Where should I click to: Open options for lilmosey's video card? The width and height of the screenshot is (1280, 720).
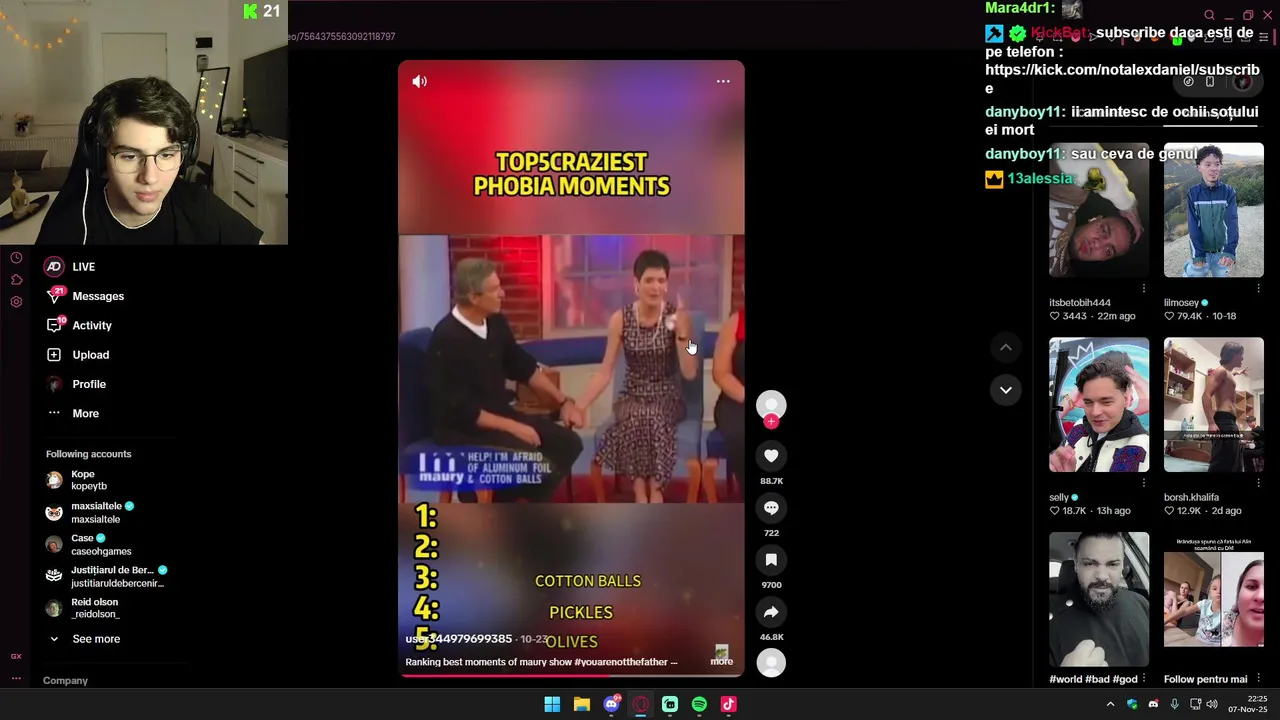coord(1258,289)
